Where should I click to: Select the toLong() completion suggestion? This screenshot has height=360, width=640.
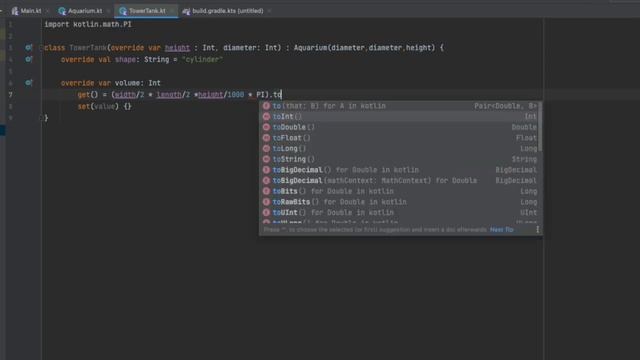pyautogui.click(x=399, y=149)
